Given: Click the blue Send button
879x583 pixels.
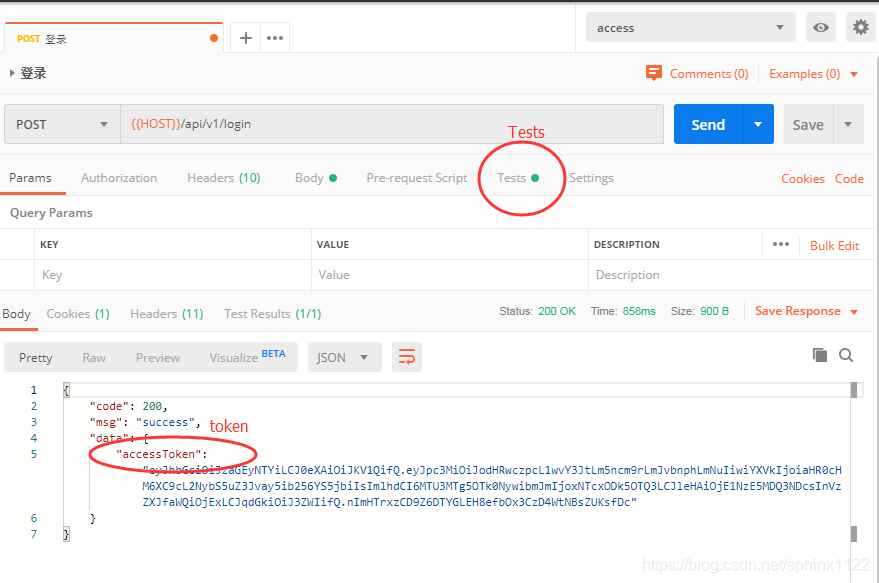Looking at the screenshot, I should tap(708, 124).
